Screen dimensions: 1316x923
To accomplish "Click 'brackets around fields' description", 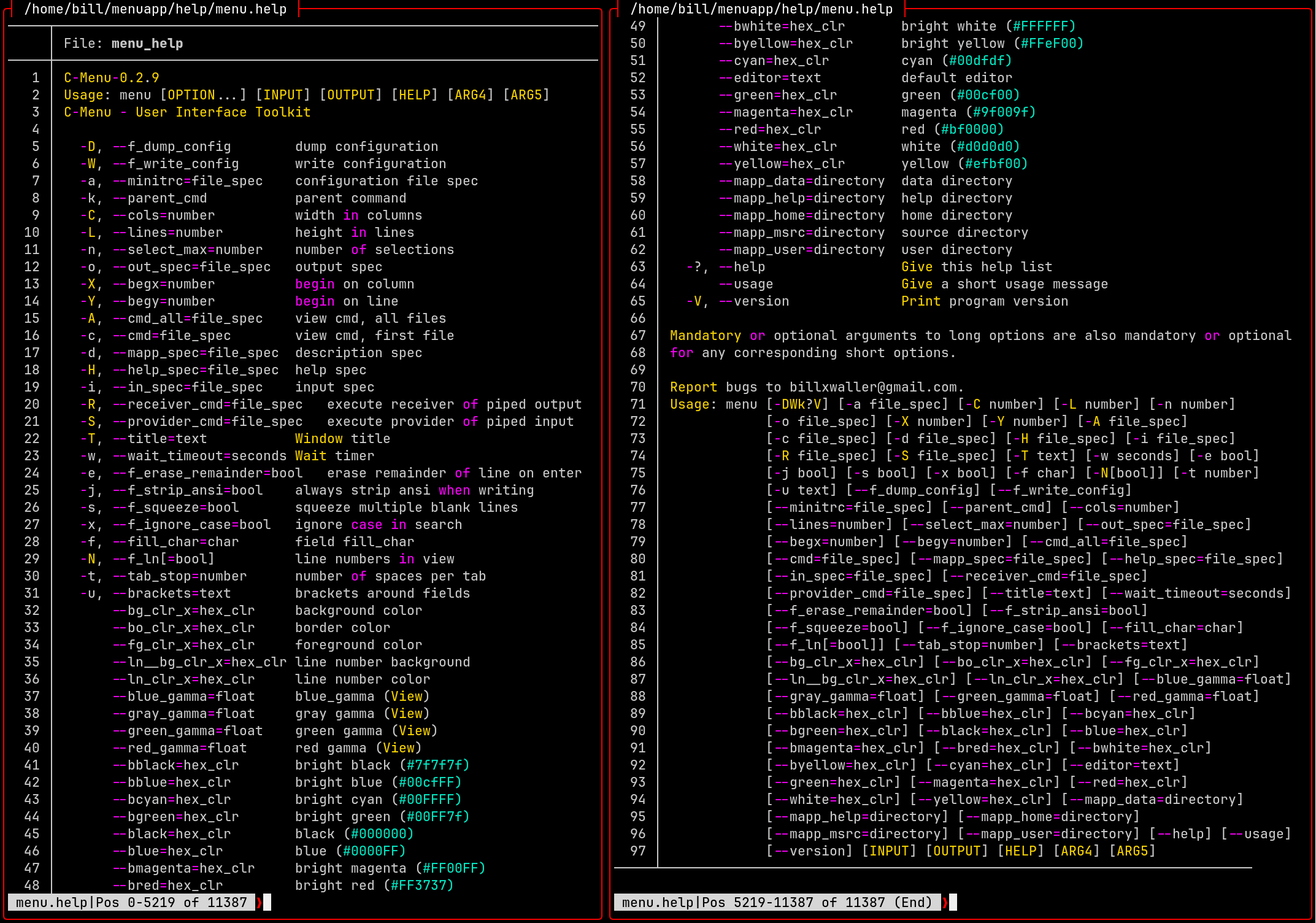I will (383, 593).
